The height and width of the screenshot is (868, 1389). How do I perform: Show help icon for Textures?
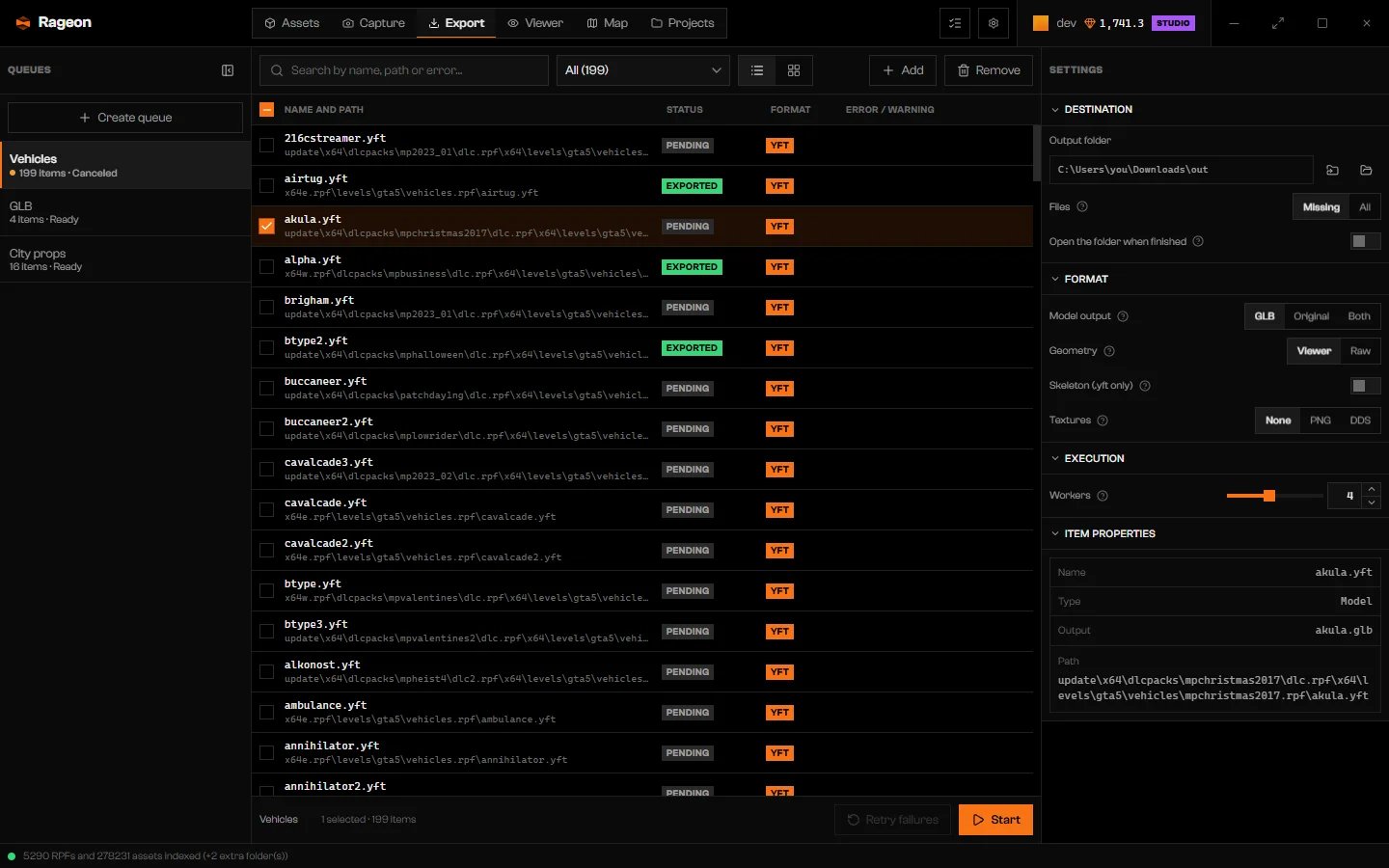click(x=1103, y=420)
